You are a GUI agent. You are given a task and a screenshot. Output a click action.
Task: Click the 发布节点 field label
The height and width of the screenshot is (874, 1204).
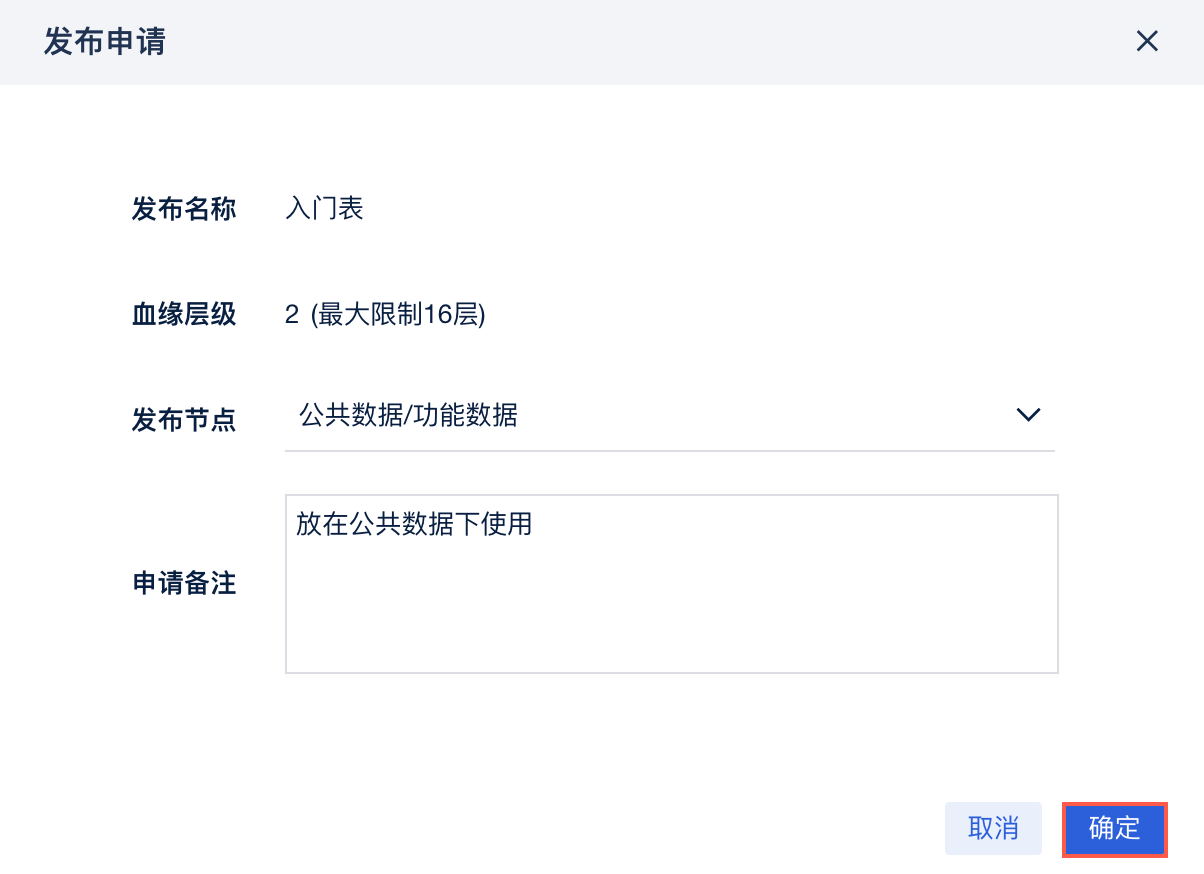point(184,419)
